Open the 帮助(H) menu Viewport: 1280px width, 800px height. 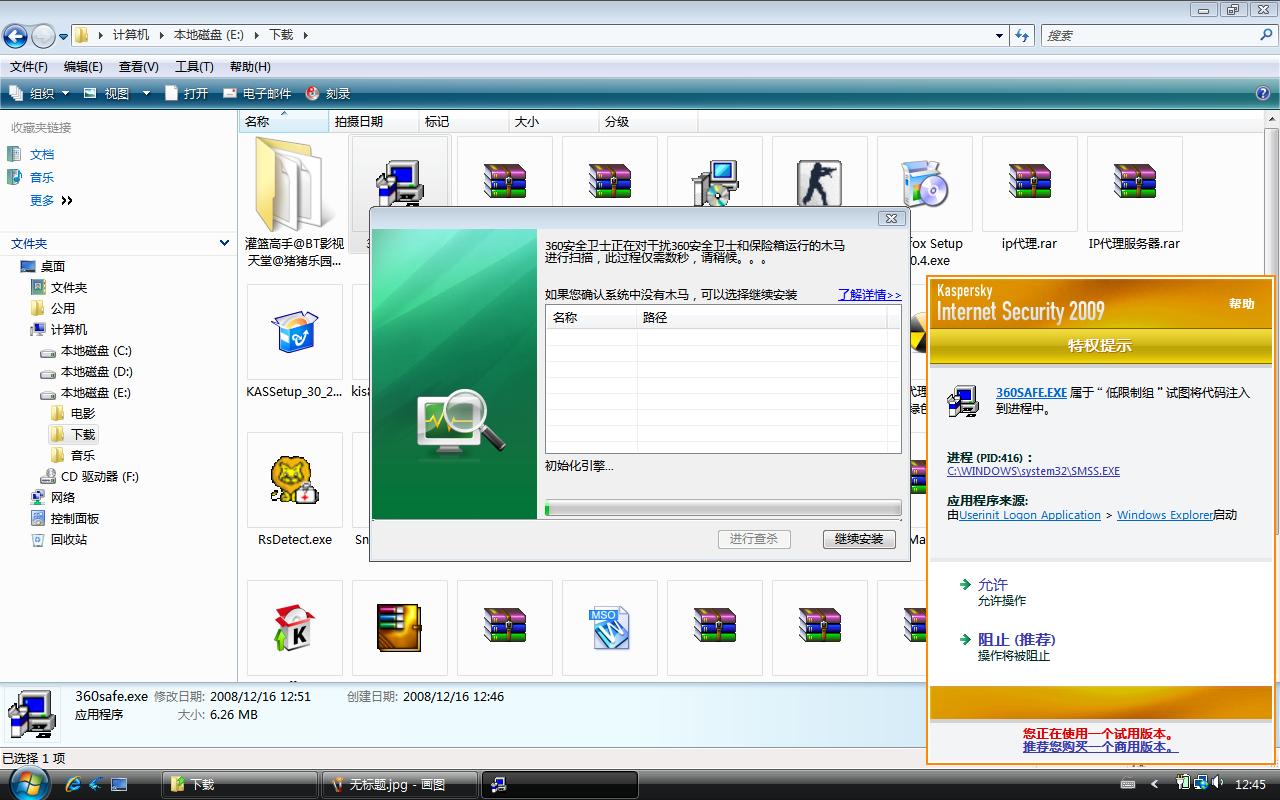coord(250,66)
